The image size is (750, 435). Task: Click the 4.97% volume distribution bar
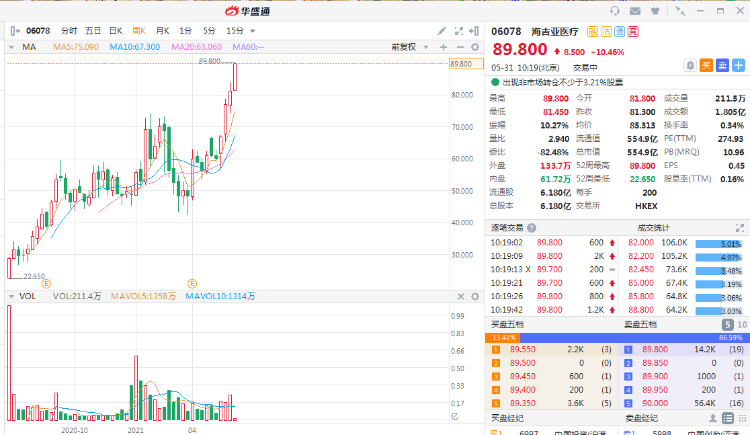point(719,257)
